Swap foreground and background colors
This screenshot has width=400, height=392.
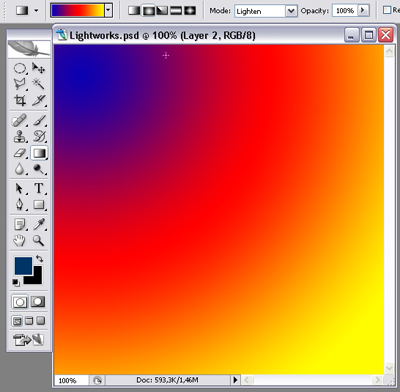click(40, 258)
